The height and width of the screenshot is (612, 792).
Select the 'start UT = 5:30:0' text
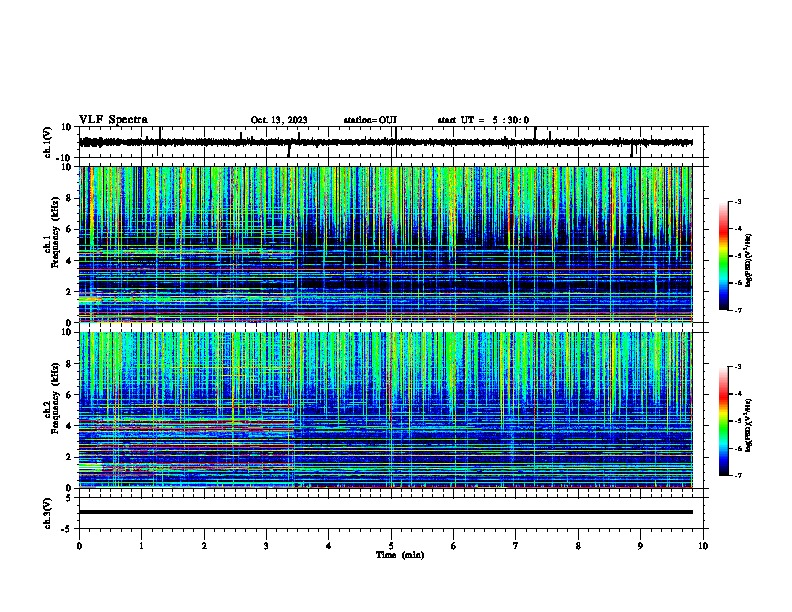pyautogui.click(x=483, y=120)
